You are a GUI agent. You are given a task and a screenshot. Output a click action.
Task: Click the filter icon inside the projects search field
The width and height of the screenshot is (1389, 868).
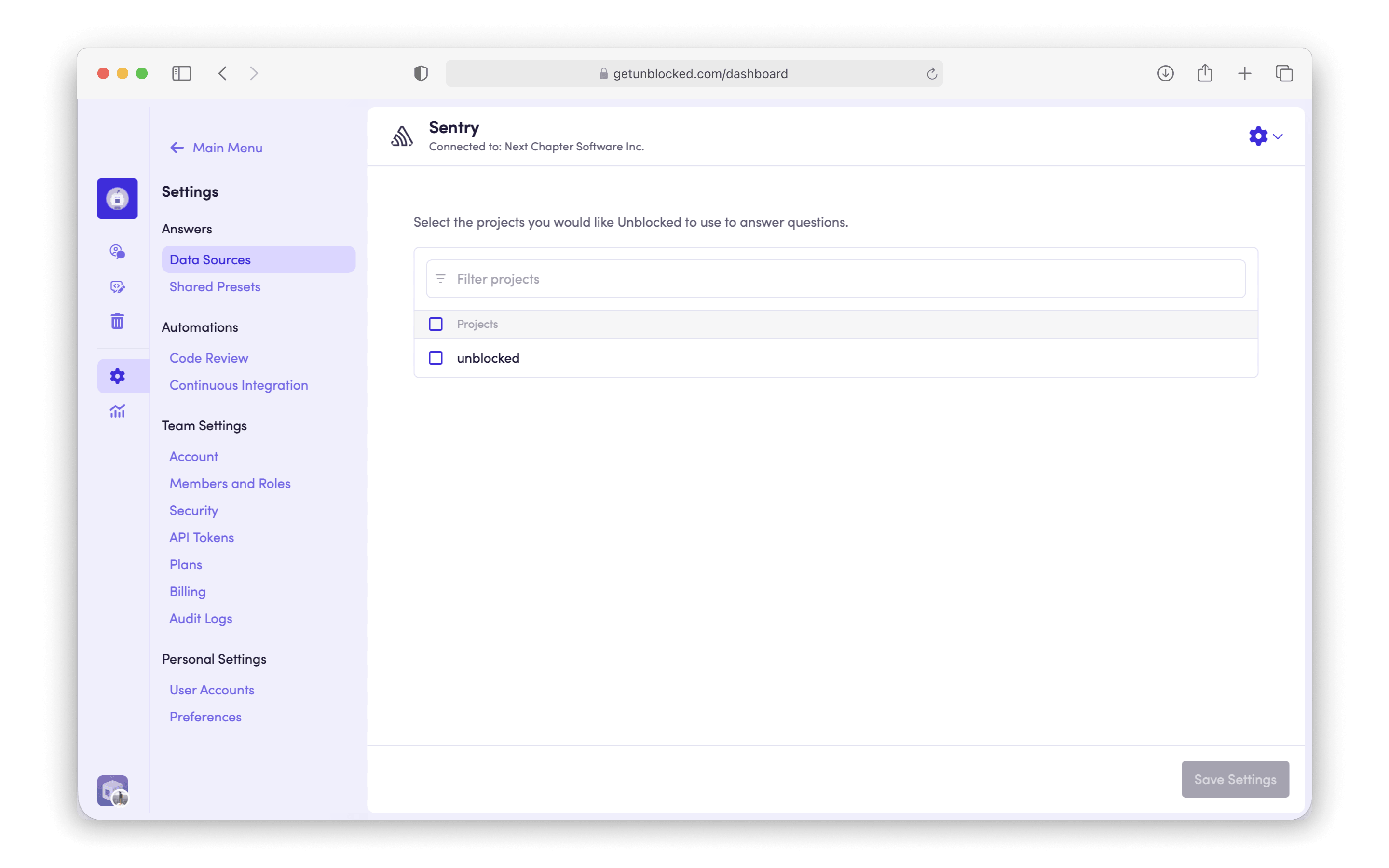pyautogui.click(x=440, y=278)
